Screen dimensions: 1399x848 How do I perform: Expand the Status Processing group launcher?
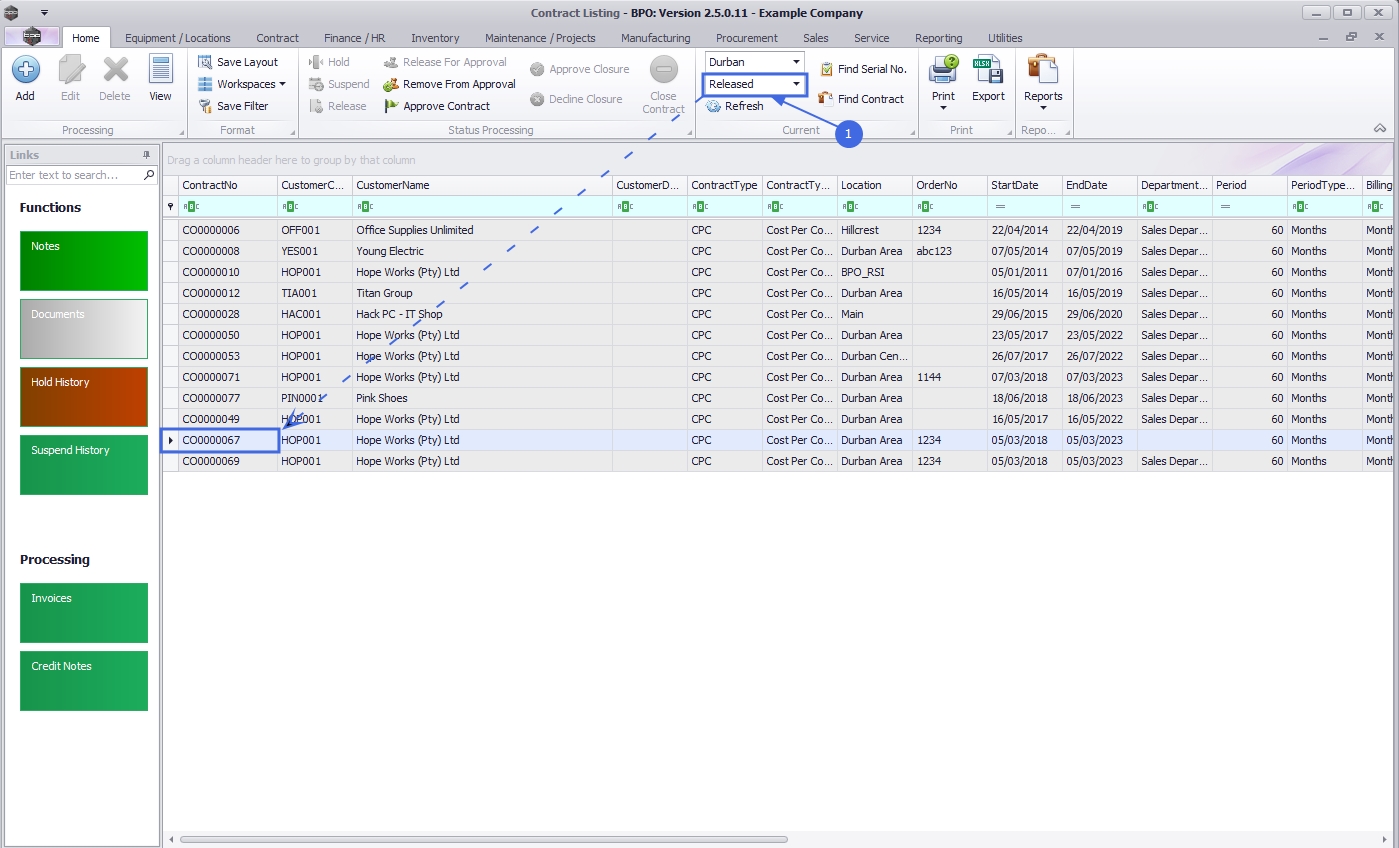coord(688,132)
